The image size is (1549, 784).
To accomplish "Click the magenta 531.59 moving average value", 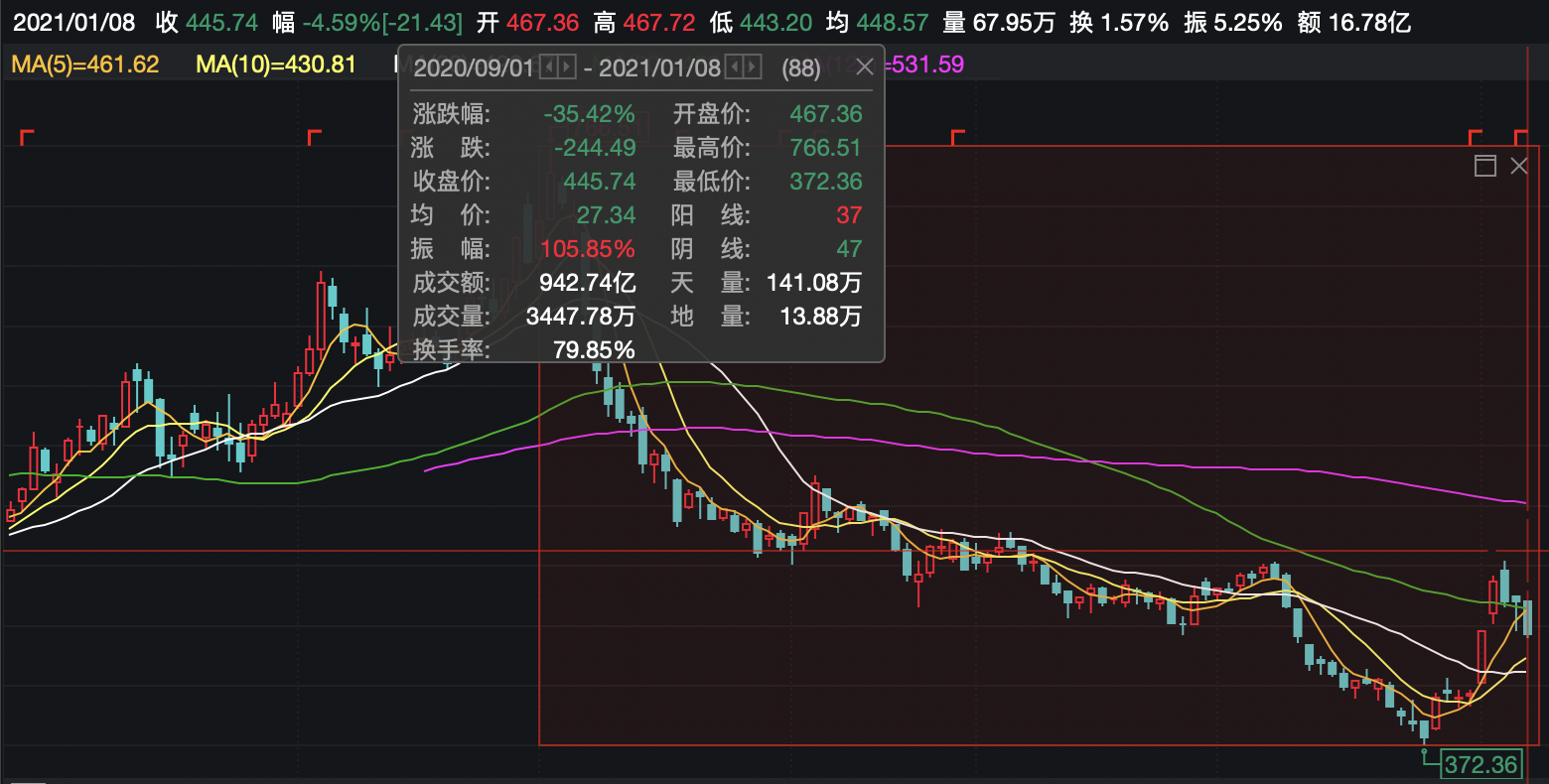I will (x=927, y=65).
